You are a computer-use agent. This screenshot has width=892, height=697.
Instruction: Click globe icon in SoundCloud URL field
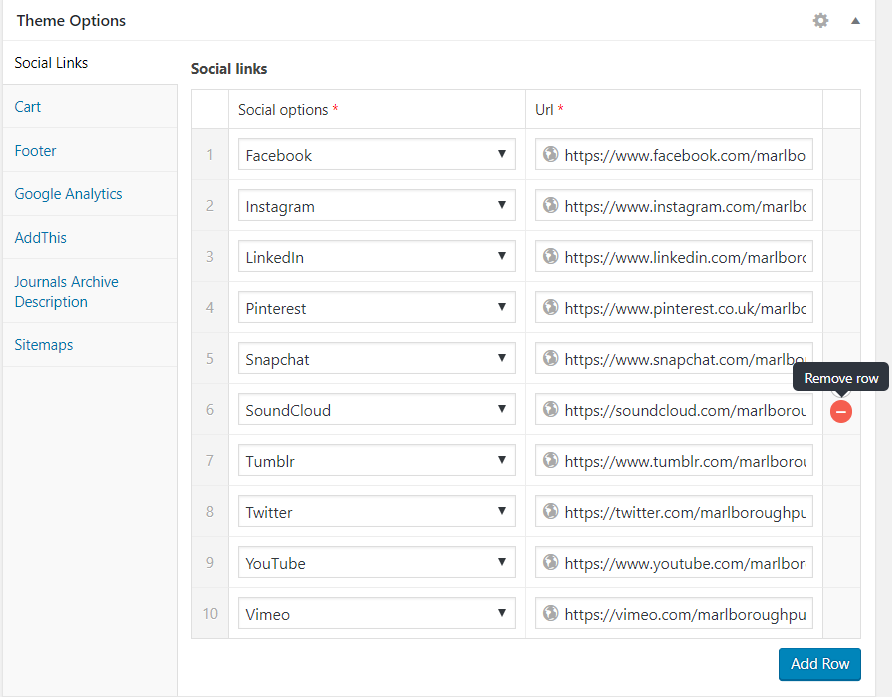tap(550, 409)
